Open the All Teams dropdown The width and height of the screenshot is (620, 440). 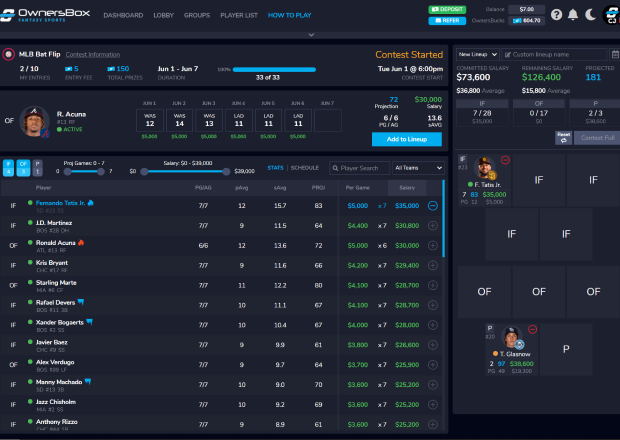pyautogui.click(x=418, y=168)
